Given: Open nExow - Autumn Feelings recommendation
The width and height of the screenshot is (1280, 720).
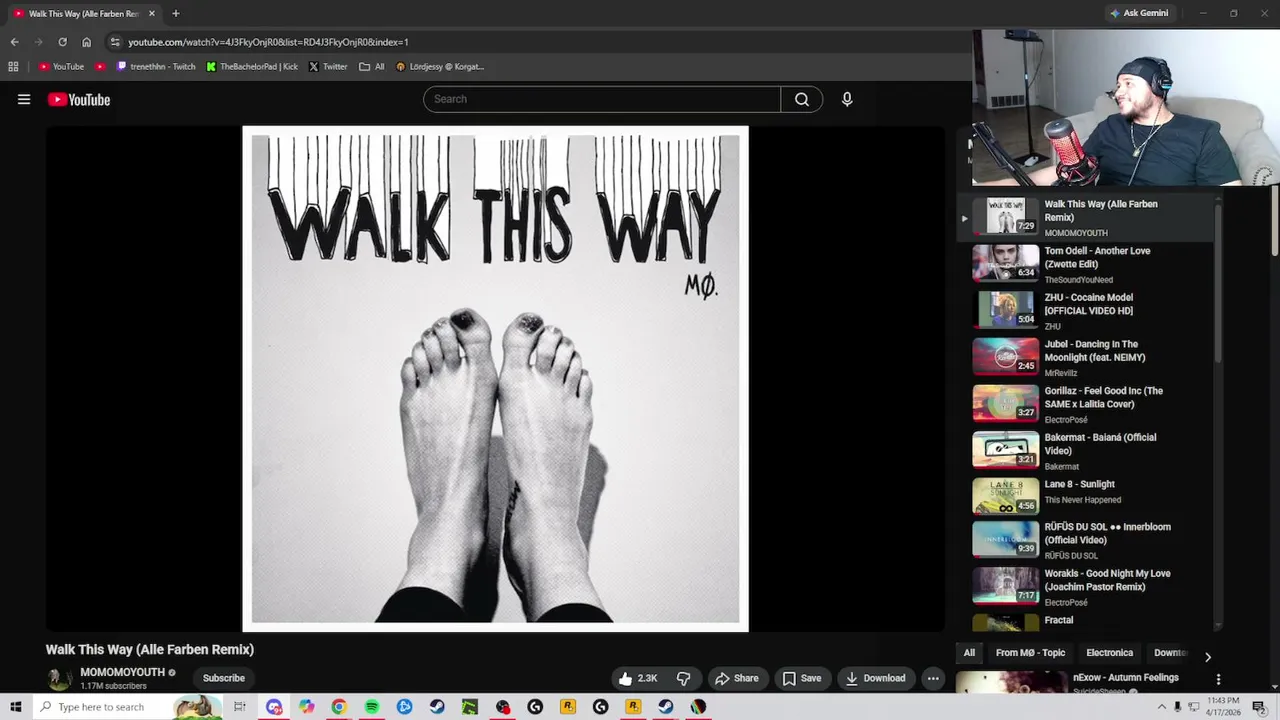Looking at the screenshot, I should click(x=1126, y=678).
